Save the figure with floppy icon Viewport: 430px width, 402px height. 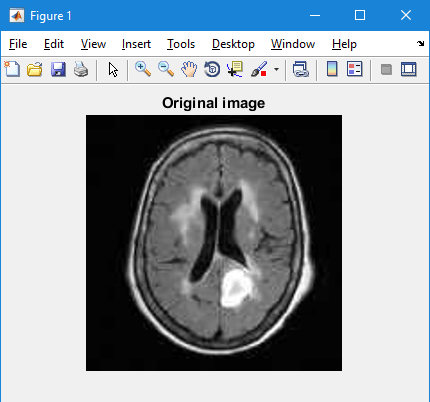58,69
